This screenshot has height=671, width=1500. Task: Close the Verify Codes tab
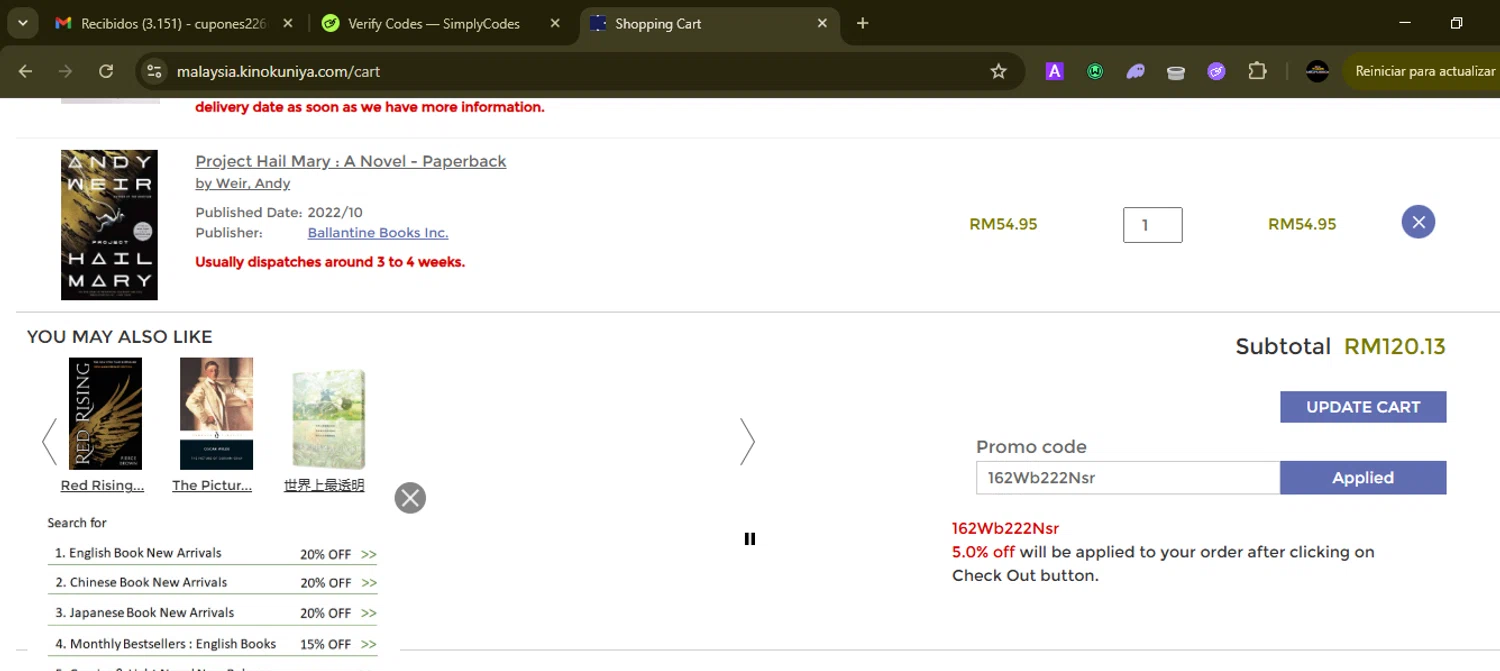555,23
